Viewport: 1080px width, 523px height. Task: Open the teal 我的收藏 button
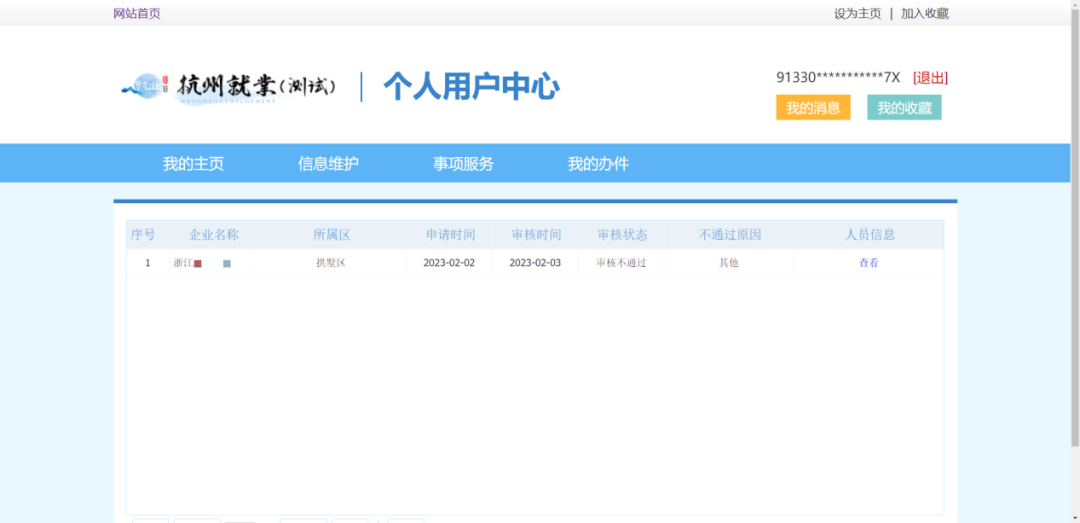[x=904, y=108]
